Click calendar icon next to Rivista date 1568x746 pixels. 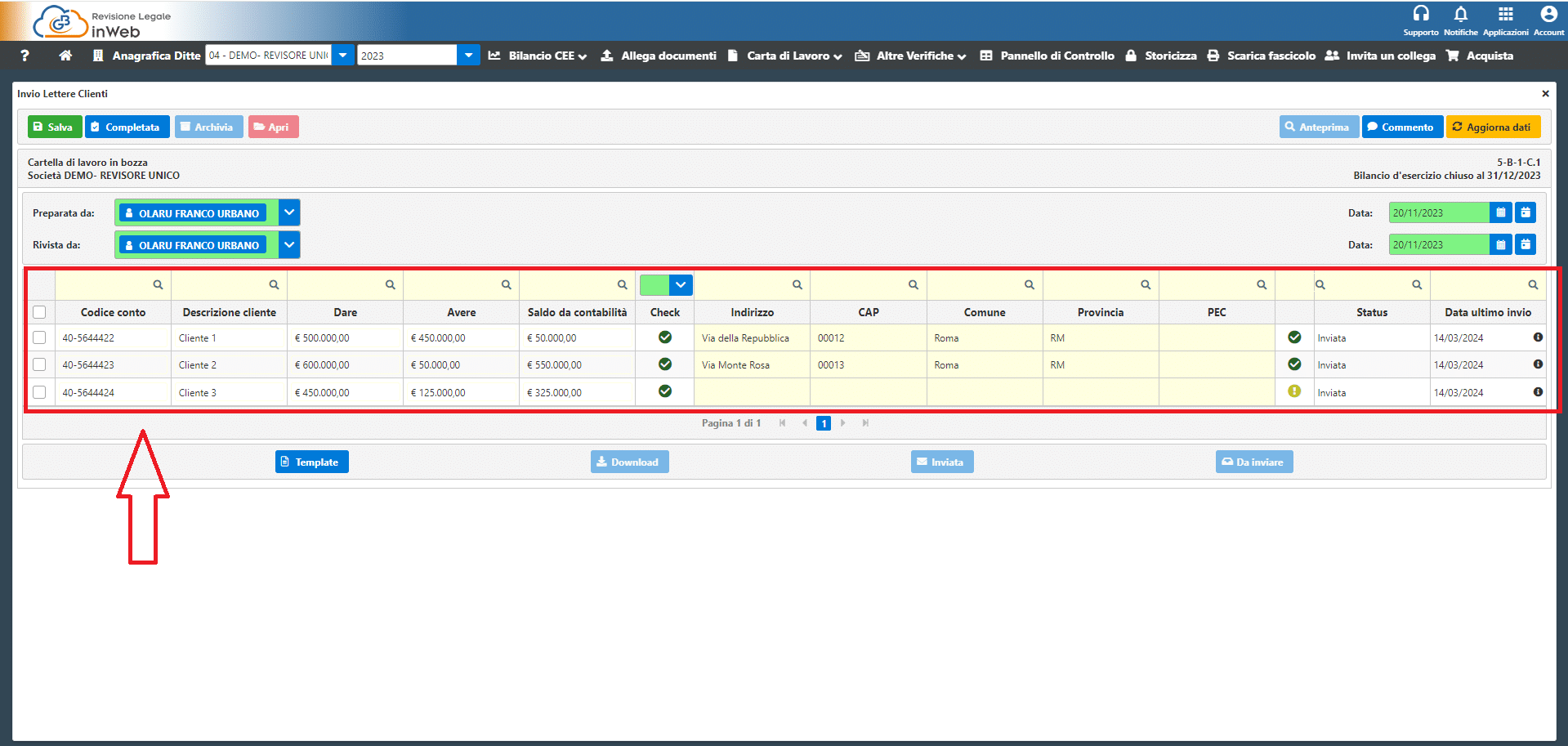click(x=1501, y=244)
